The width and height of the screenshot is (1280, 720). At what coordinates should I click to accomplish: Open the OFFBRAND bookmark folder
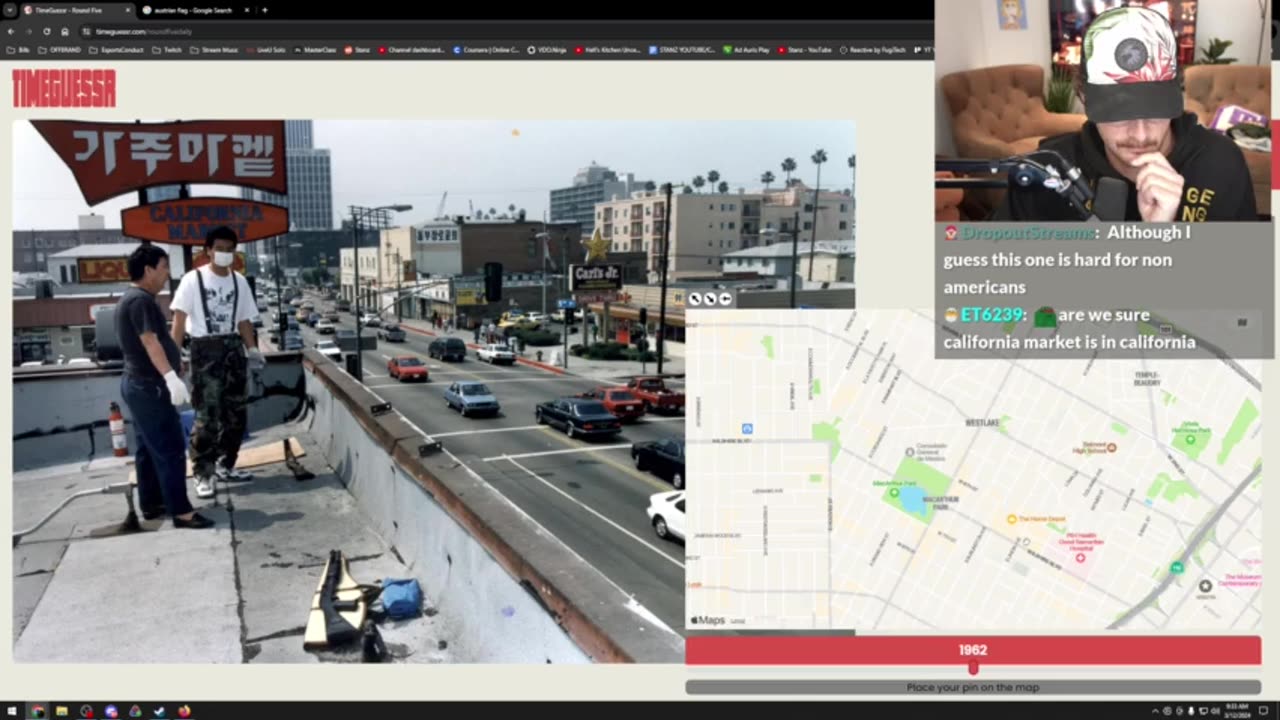pos(60,49)
